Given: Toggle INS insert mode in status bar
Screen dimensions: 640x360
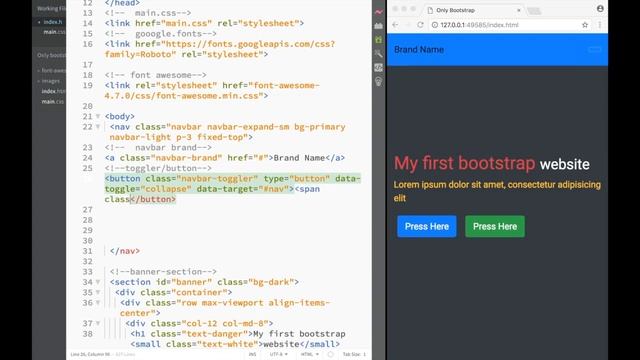Looking at the screenshot, I should pyautogui.click(x=252, y=354).
